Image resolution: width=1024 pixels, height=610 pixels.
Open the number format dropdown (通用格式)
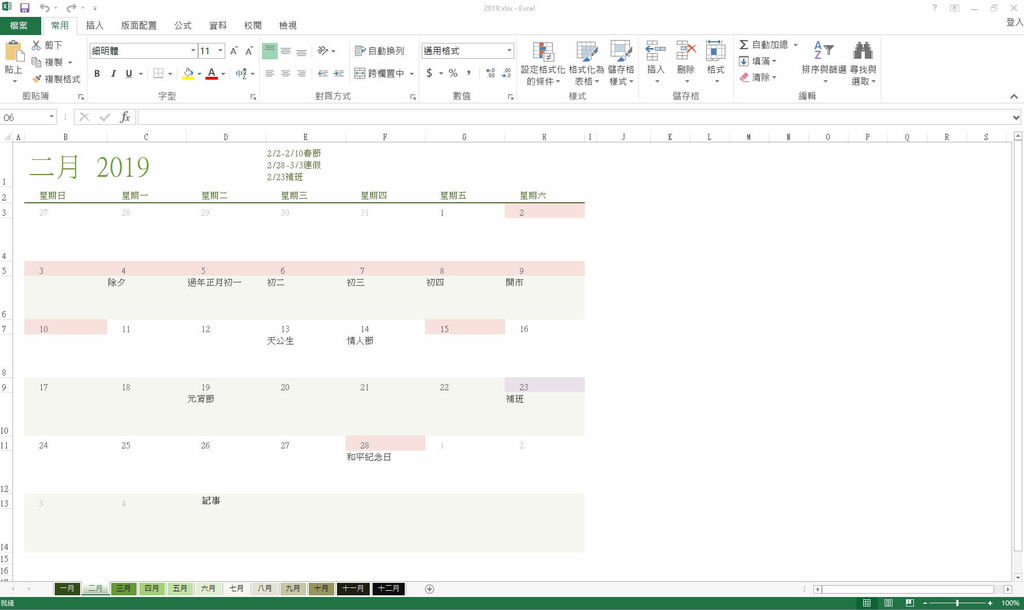coord(509,50)
